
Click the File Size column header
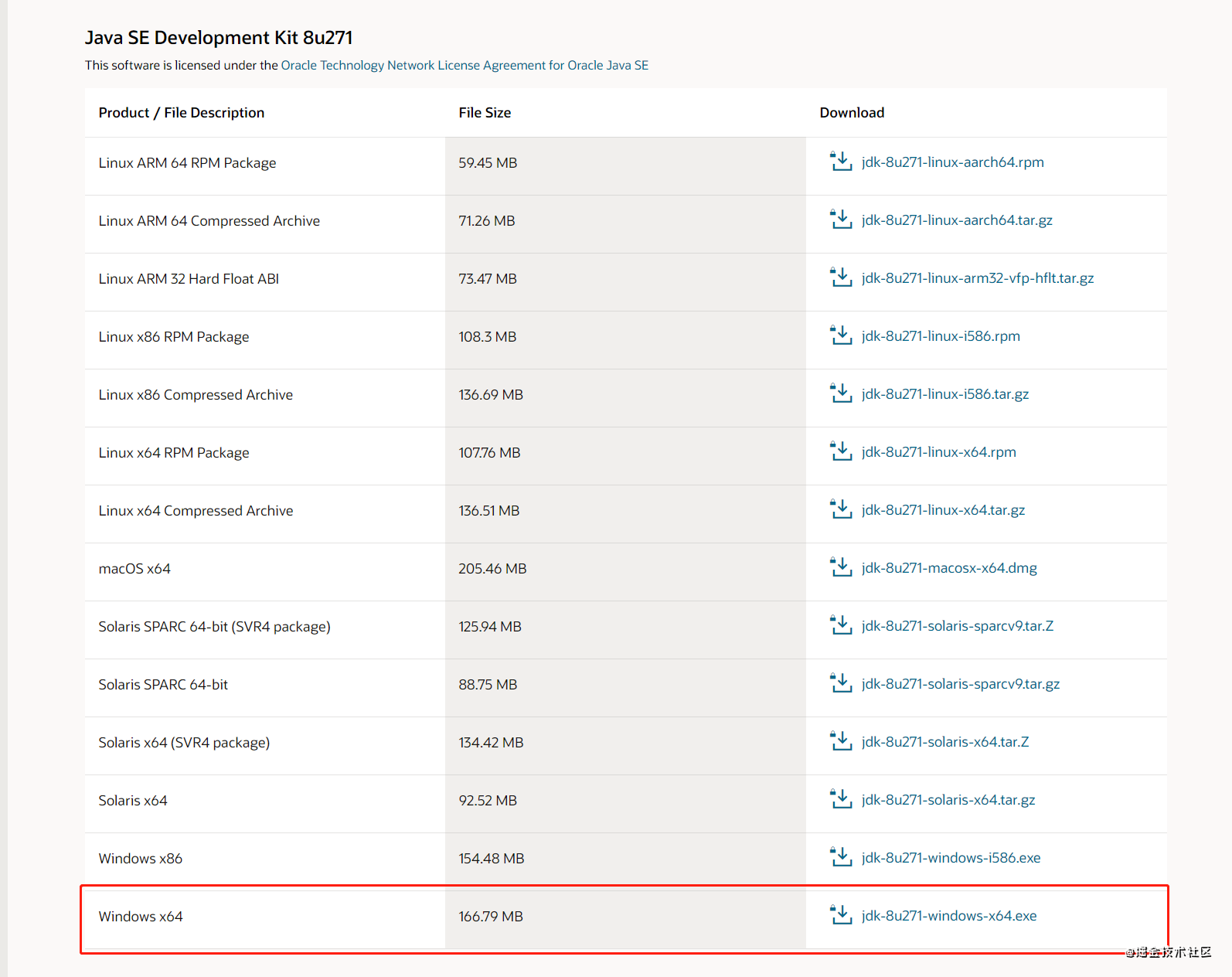tap(485, 113)
